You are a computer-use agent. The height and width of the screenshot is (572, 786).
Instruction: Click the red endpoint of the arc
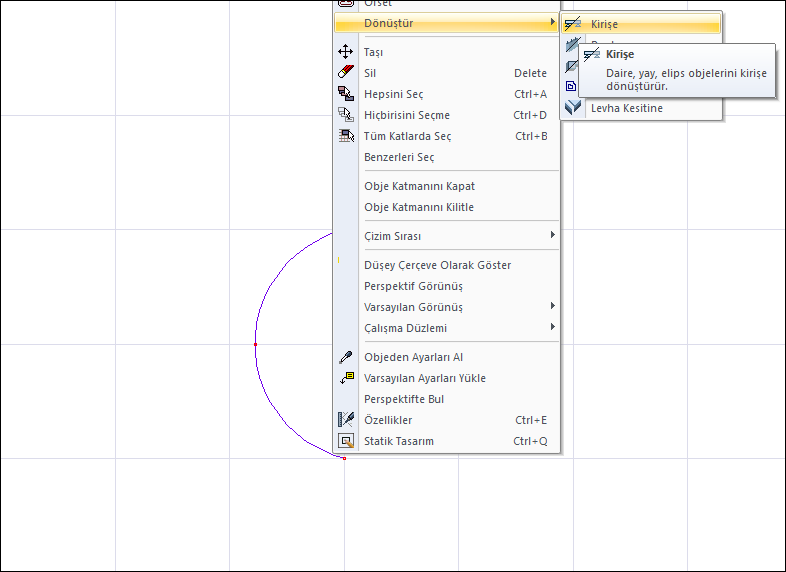pyautogui.click(x=344, y=458)
